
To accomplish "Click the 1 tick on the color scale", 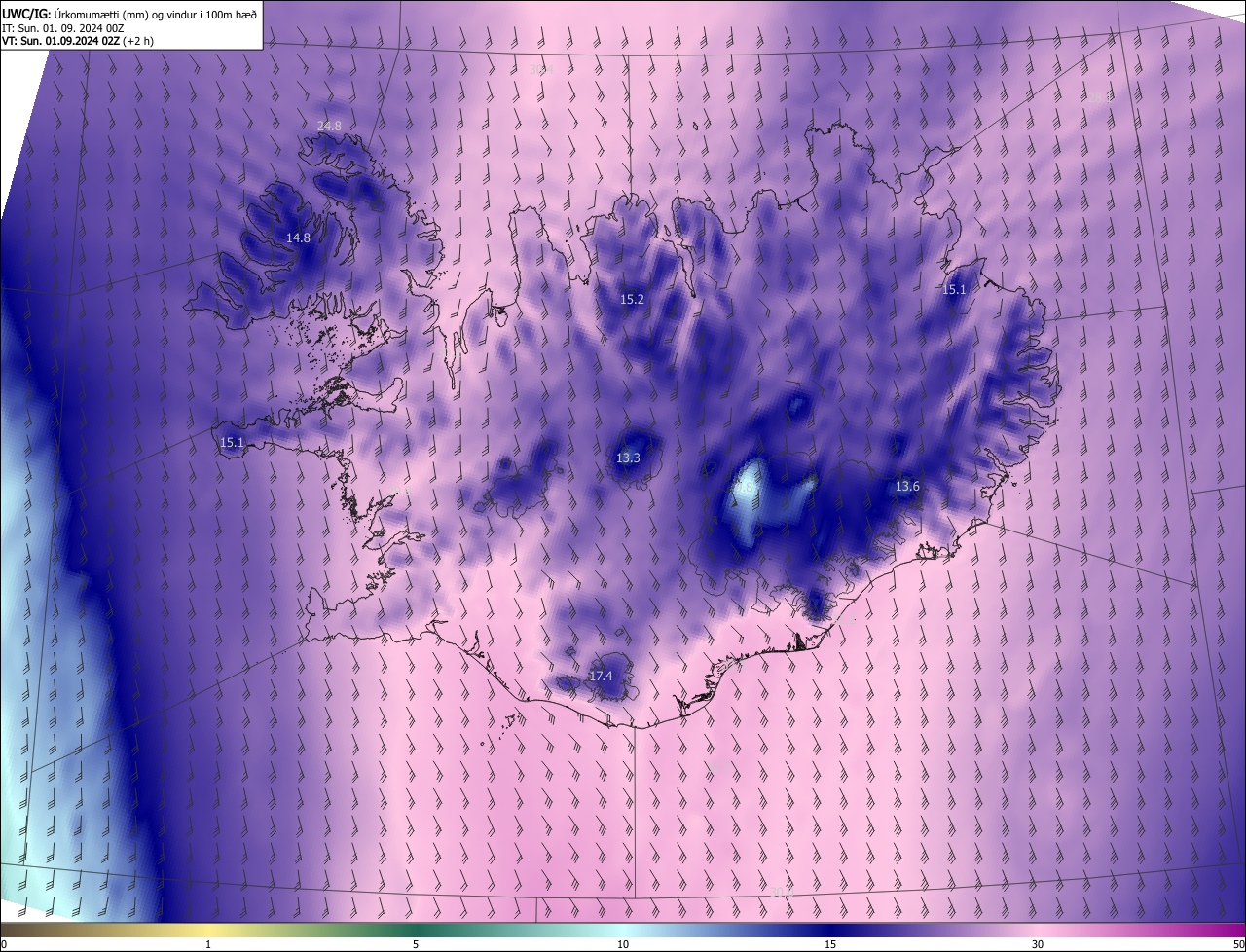I will [208, 945].
